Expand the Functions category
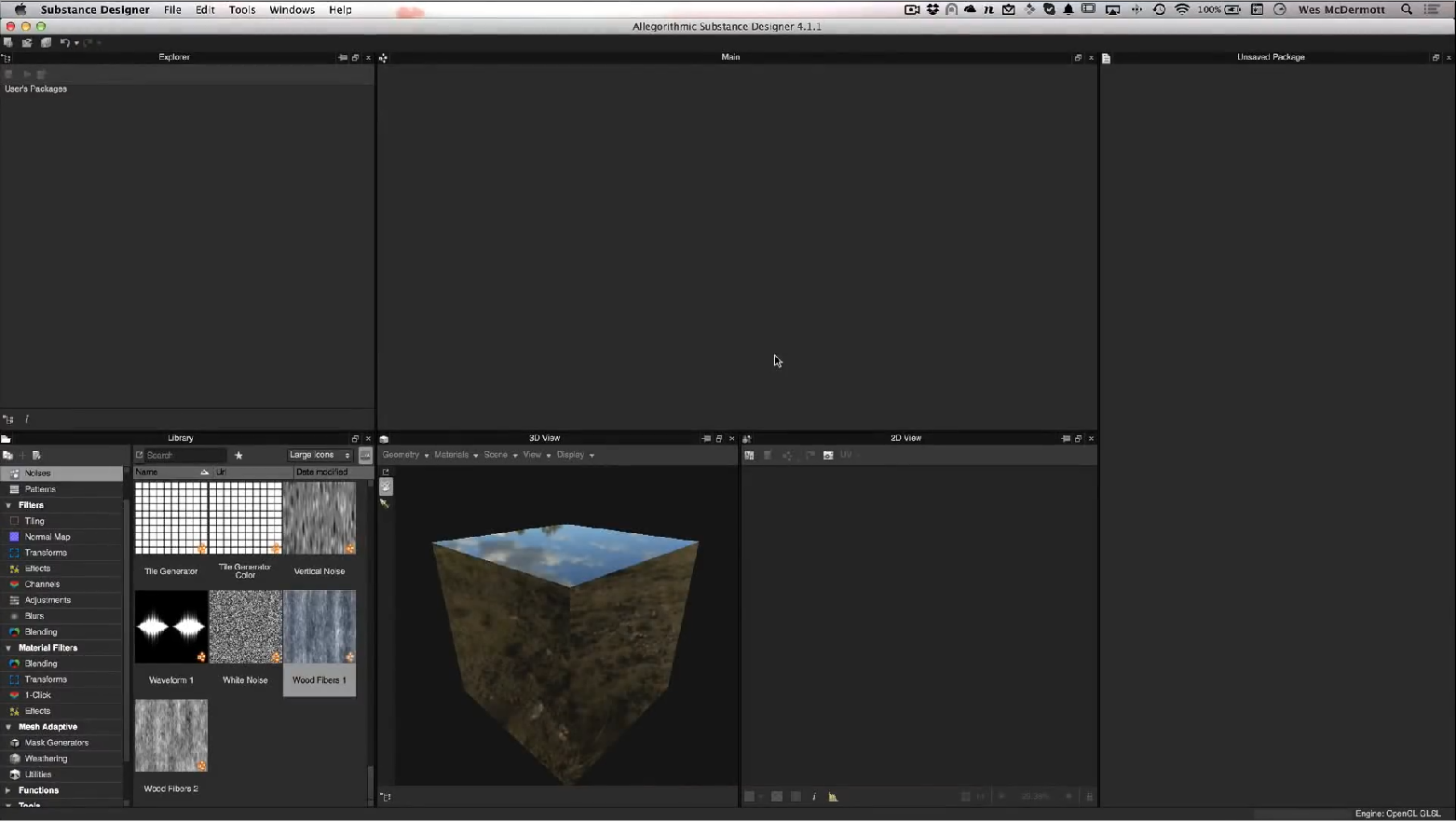Image resolution: width=1456 pixels, height=822 pixels. 8,790
